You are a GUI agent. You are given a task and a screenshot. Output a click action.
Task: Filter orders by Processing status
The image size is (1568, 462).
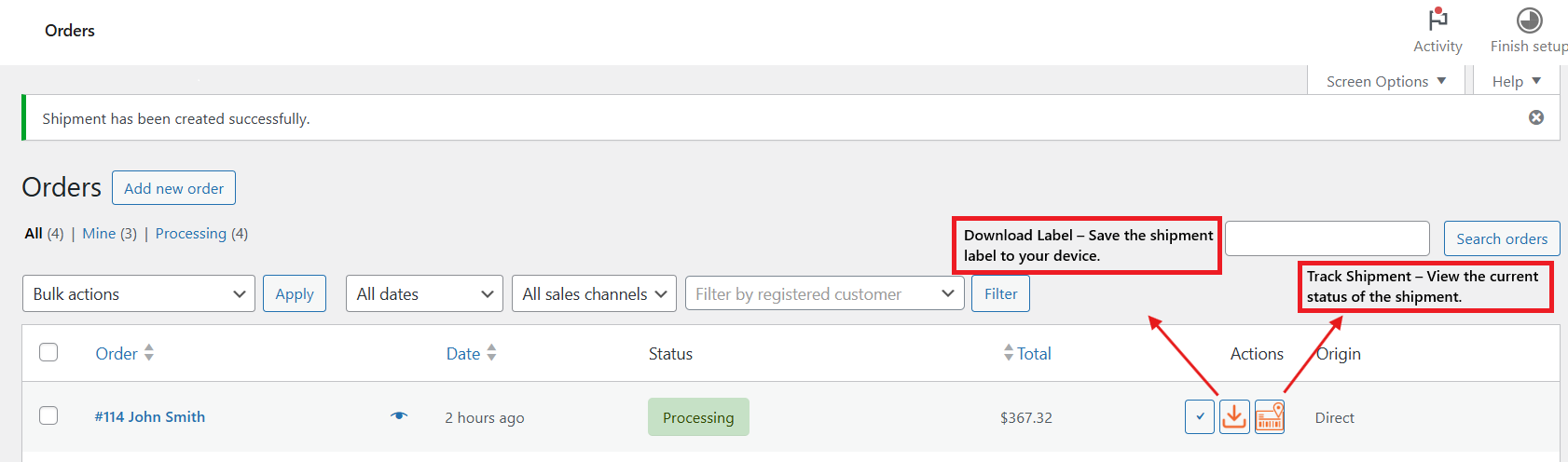(190, 234)
